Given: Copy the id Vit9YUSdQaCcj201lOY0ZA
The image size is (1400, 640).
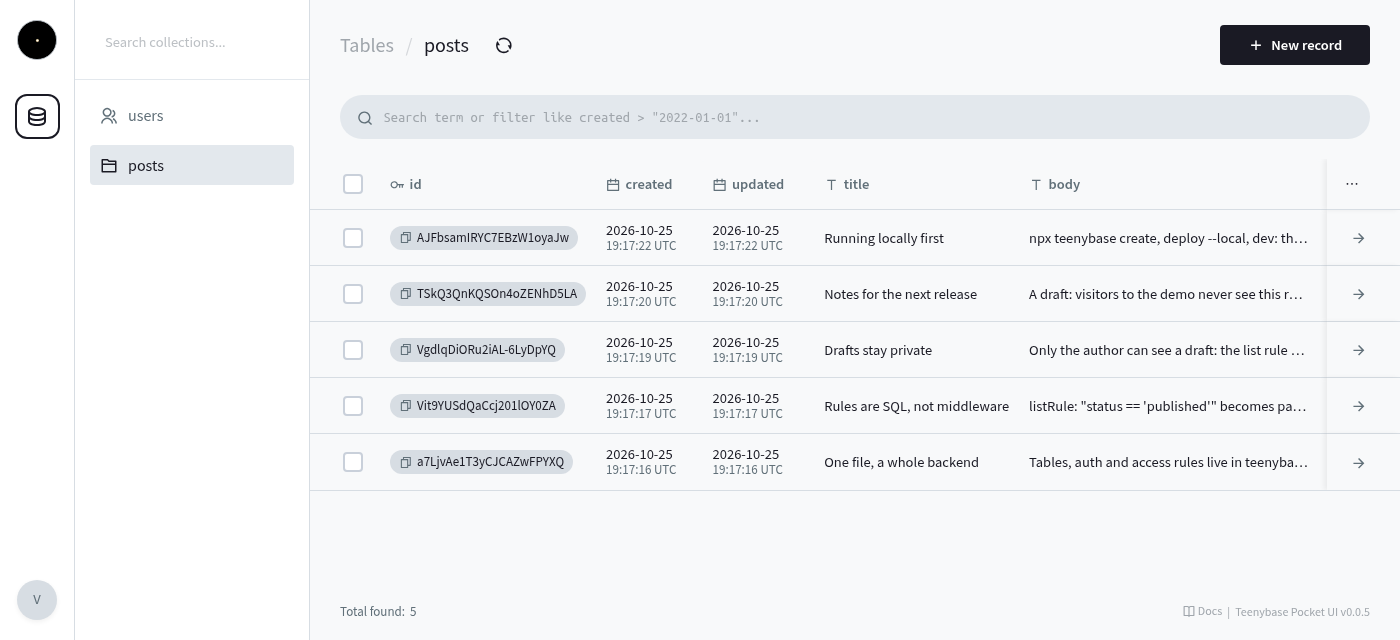Looking at the screenshot, I should (405, 406).
